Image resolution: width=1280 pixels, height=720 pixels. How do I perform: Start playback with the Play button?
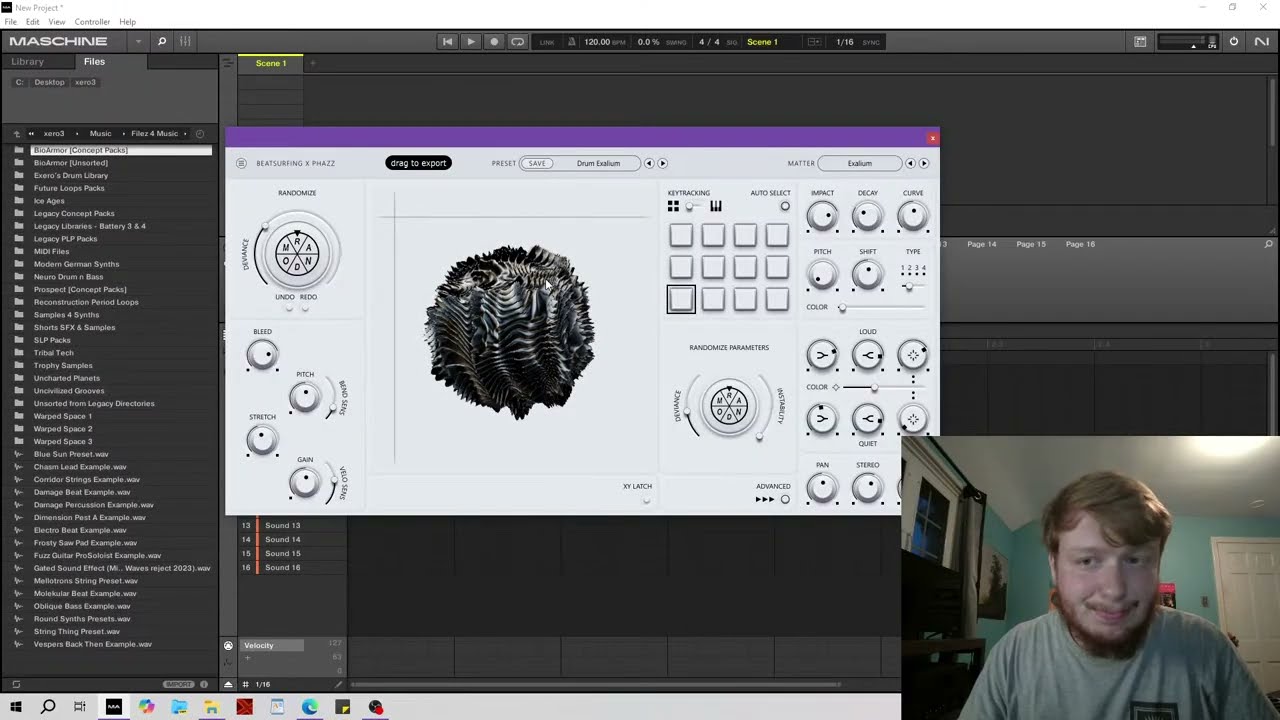(470, 41)
